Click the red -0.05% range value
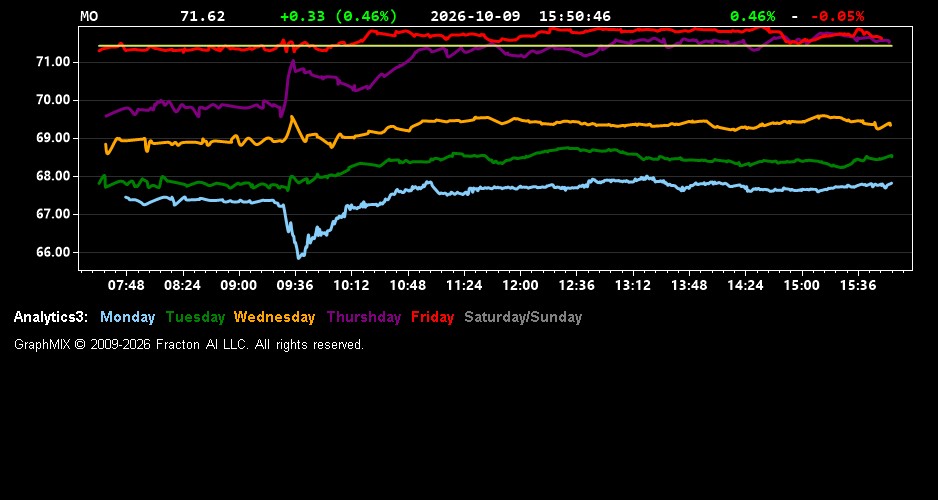Image resolution: width=938 pixels, height=500 pixels. click(838, 16)
